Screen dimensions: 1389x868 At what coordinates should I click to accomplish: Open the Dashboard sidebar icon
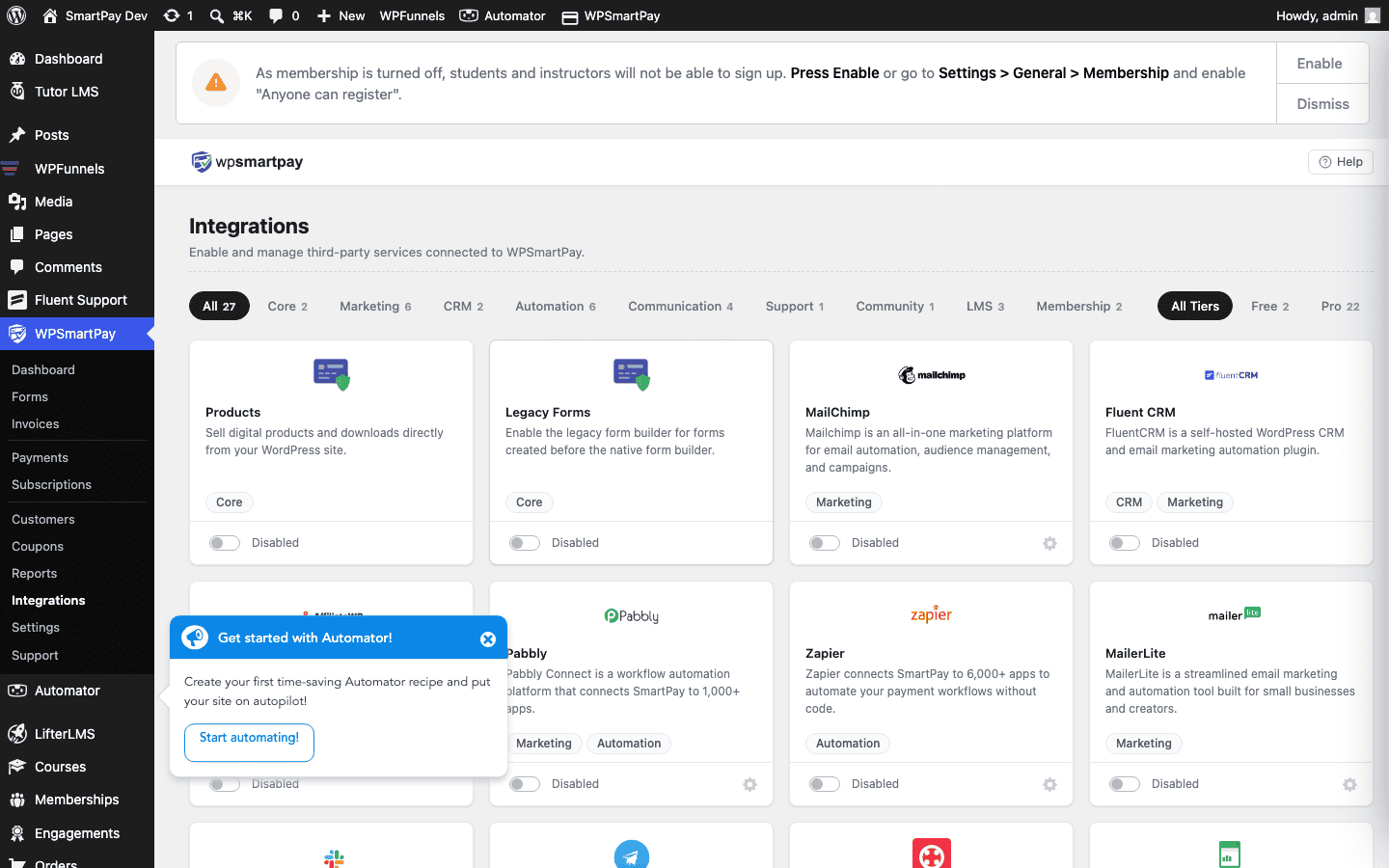click(x=17, y=59)
